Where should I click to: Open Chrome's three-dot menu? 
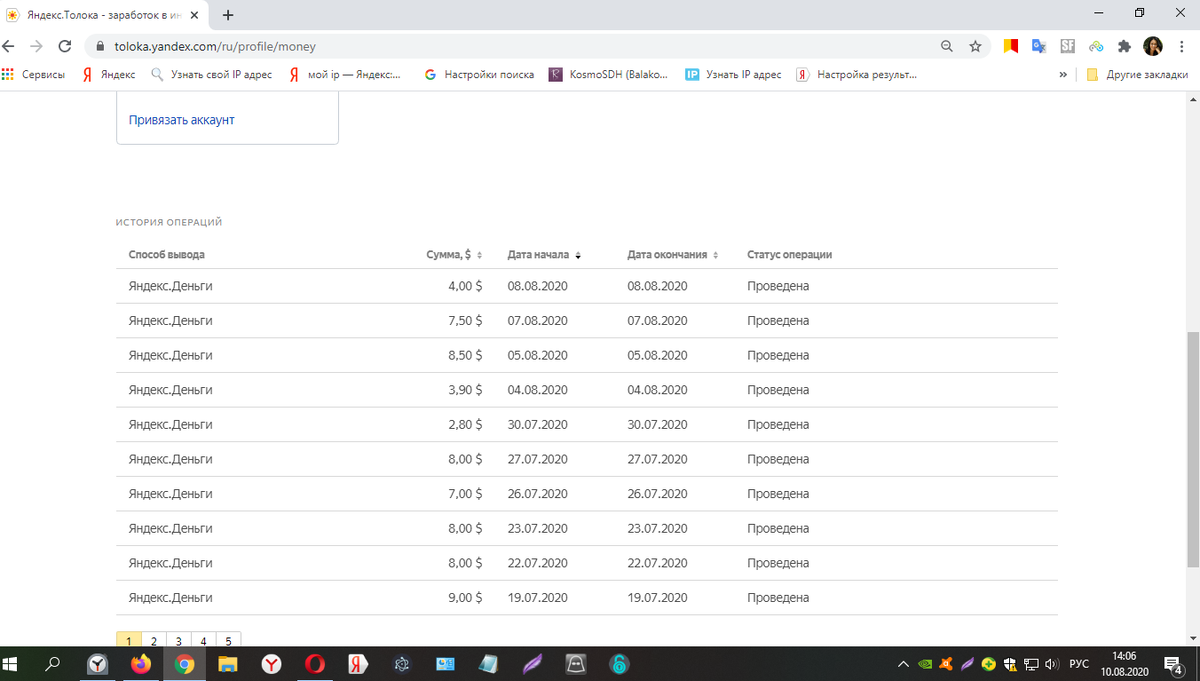pyautogui.click(x=1183, y=46)
